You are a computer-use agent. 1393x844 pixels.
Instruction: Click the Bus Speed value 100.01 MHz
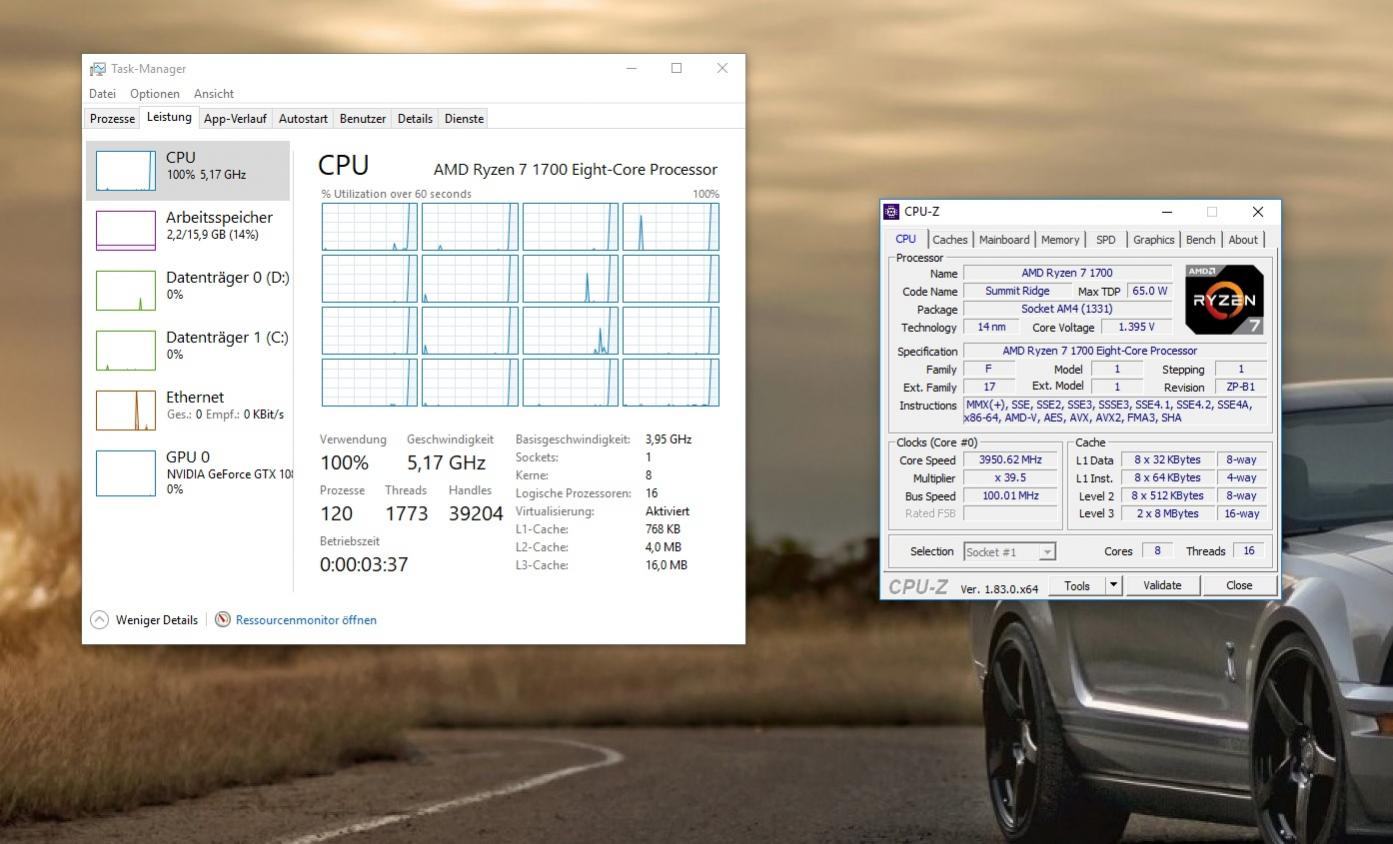pos(1011,496)
